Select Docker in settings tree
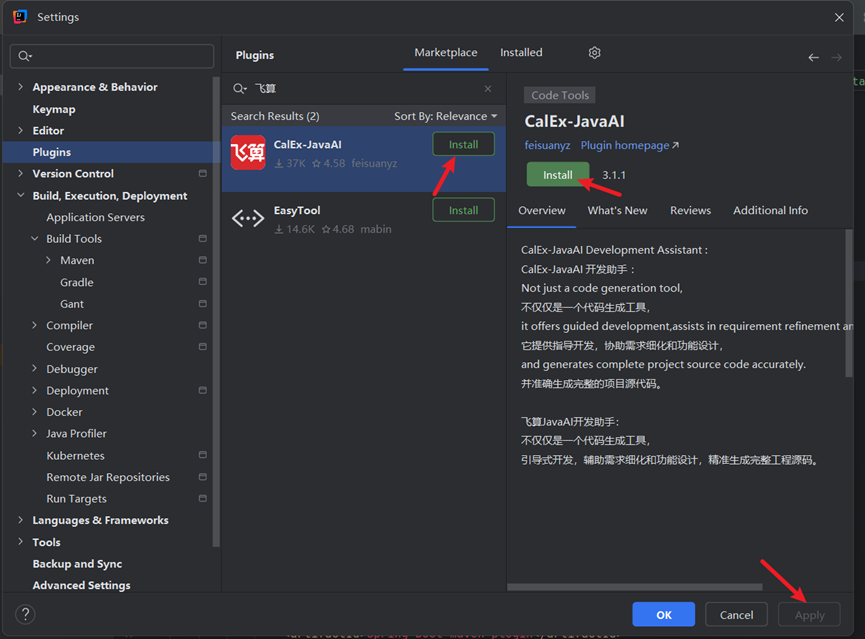This screenshot has height=639, width=865. click(64, 412)
